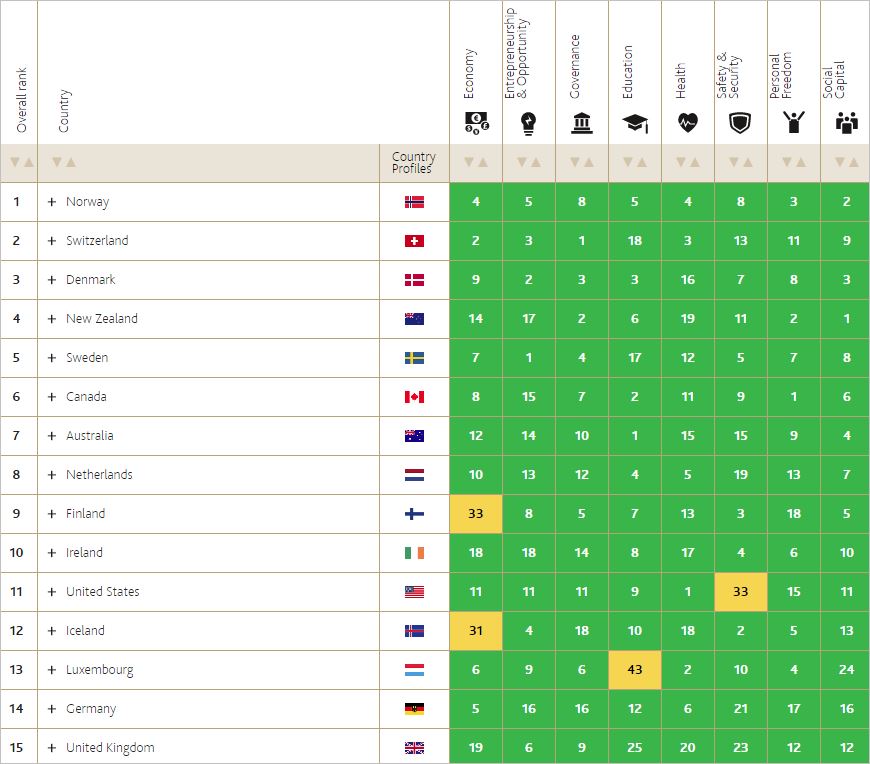Expand the New Zealand row
This screenshot has width=870, height=764.
coord(52,319)
